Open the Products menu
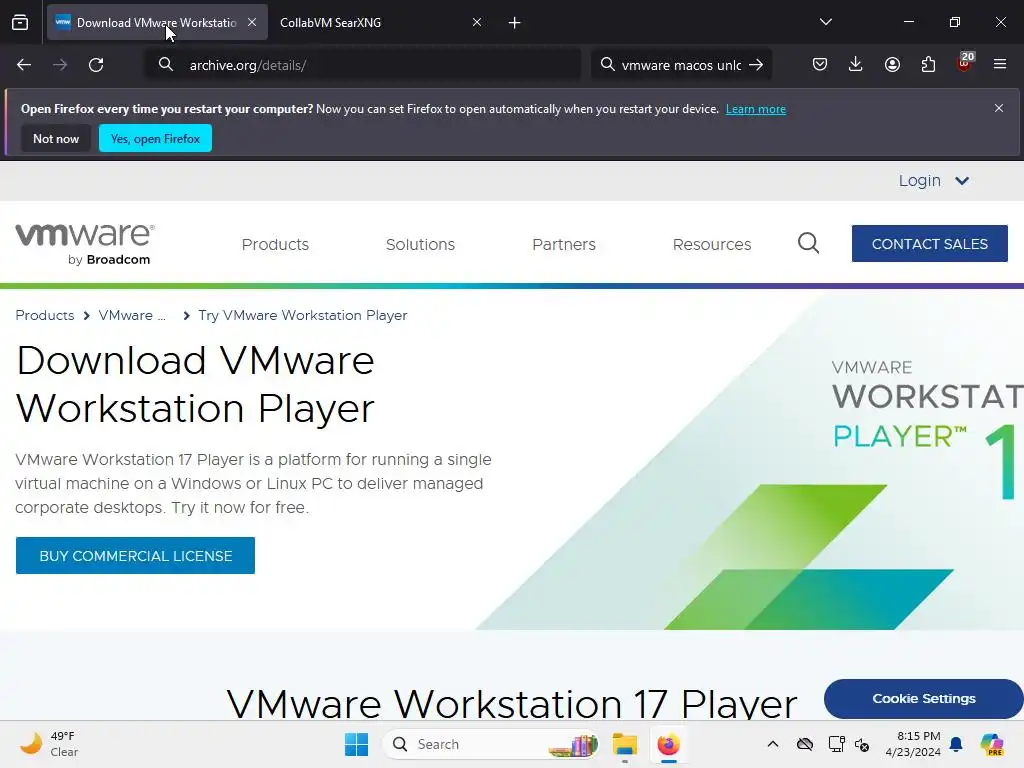 pos(275,244)
